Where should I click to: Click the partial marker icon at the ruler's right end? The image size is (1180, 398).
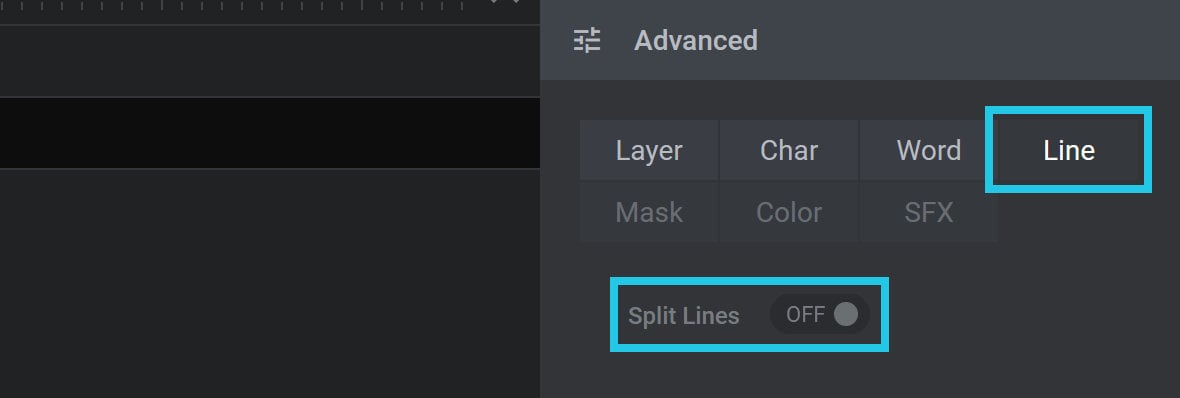505,2
